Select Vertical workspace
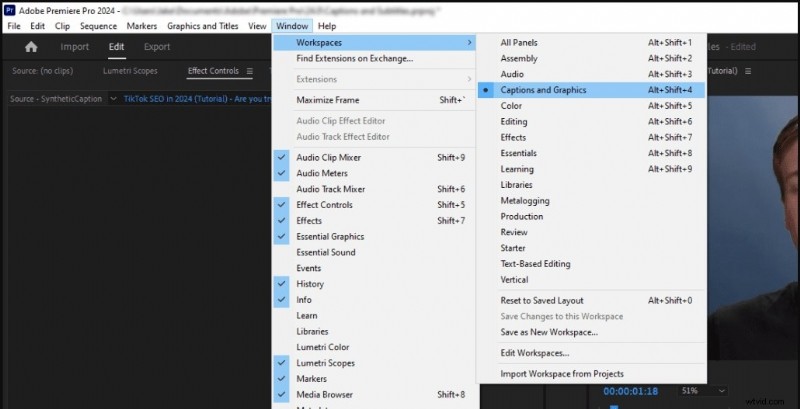The height and width of the screenshot is (409, 800). 591,280
